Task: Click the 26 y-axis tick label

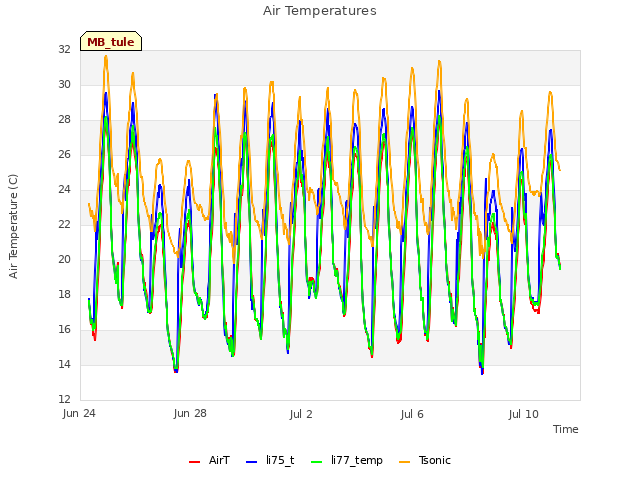Action: [64, 154]
